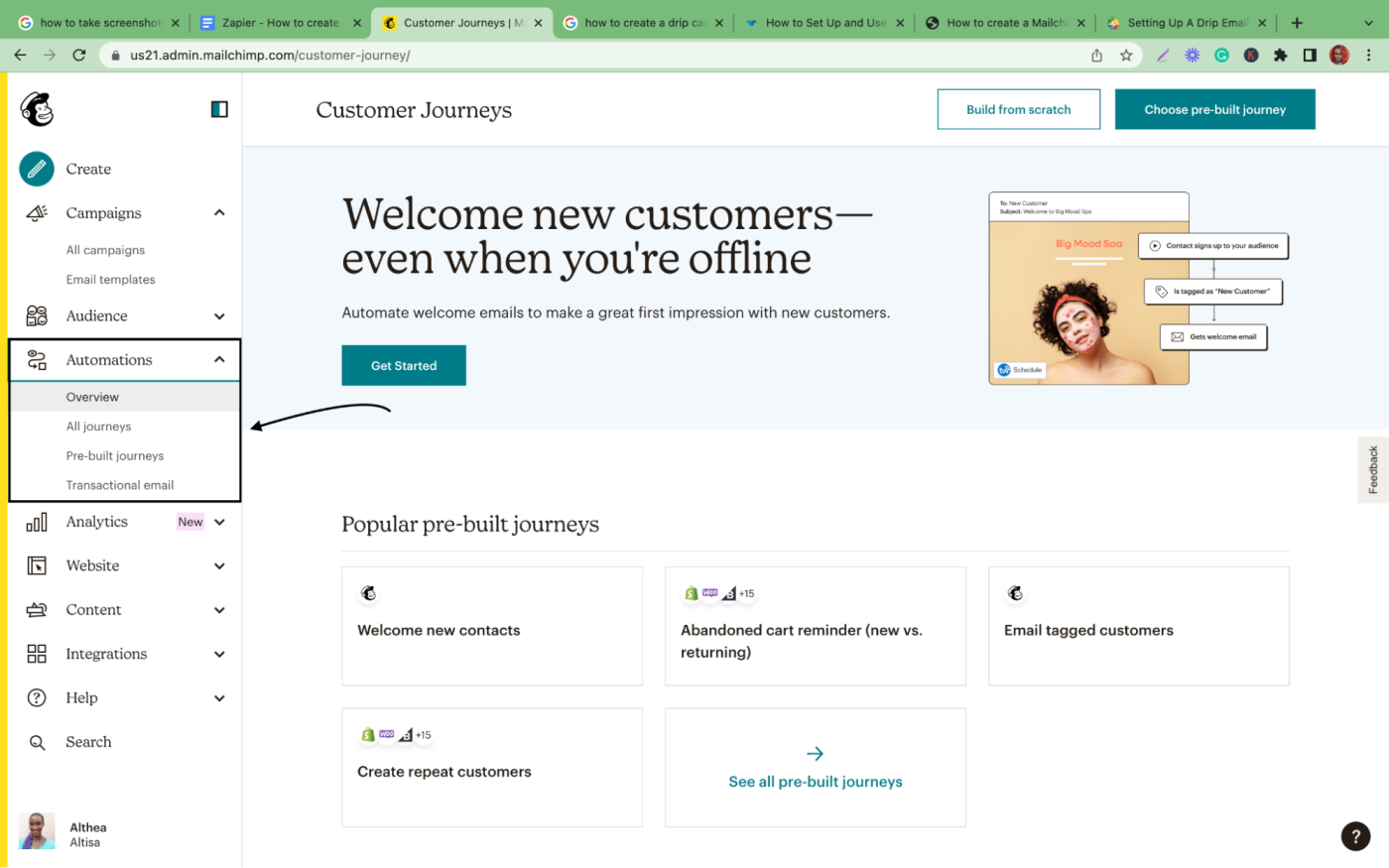Click the Audience people icon
Viewport: 1389px width, 868px height.
click(37, 315)
